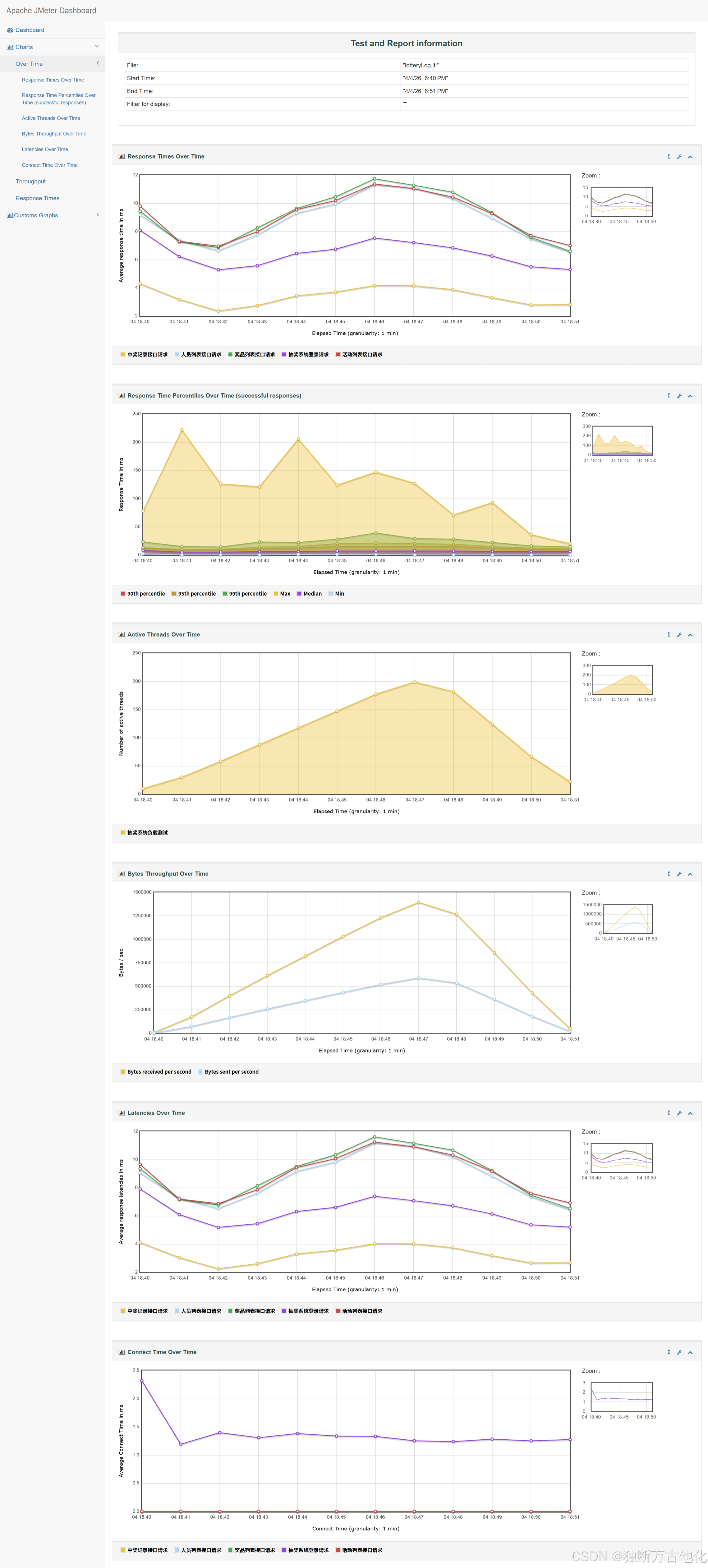The height and width of the screenshot is (1568, 708).
Task: Click the Response Times zoom overview thumbnail
Action: coord(622,202)
